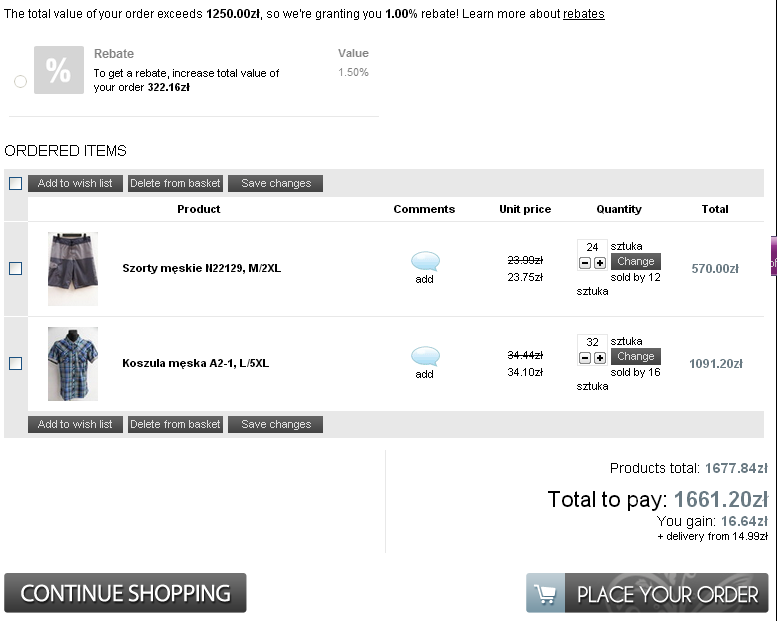Check the box for Szorty męskie N22129
This screenshot has width=777, height=621.
15,268
